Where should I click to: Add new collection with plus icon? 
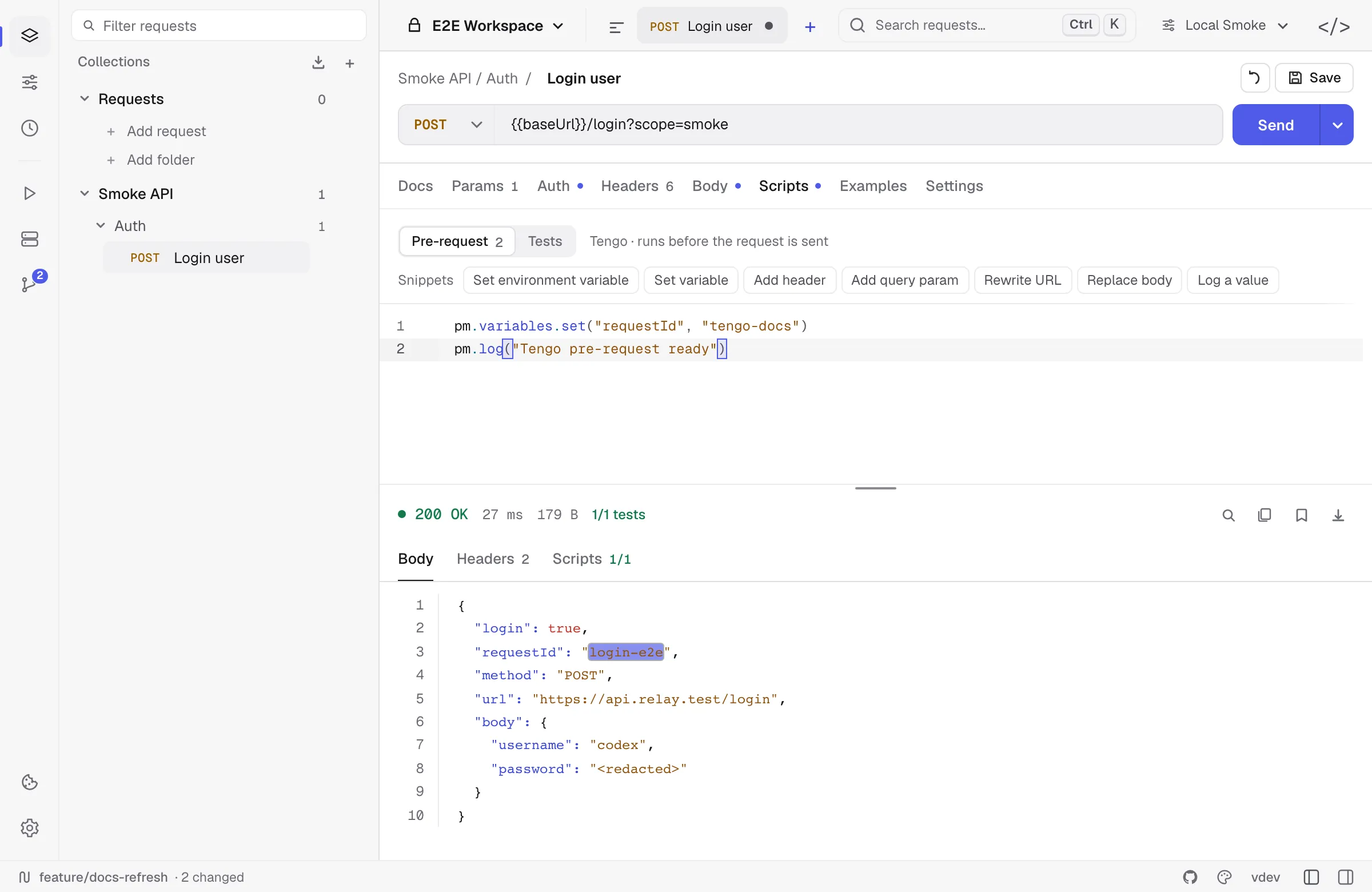coord(349,63)
